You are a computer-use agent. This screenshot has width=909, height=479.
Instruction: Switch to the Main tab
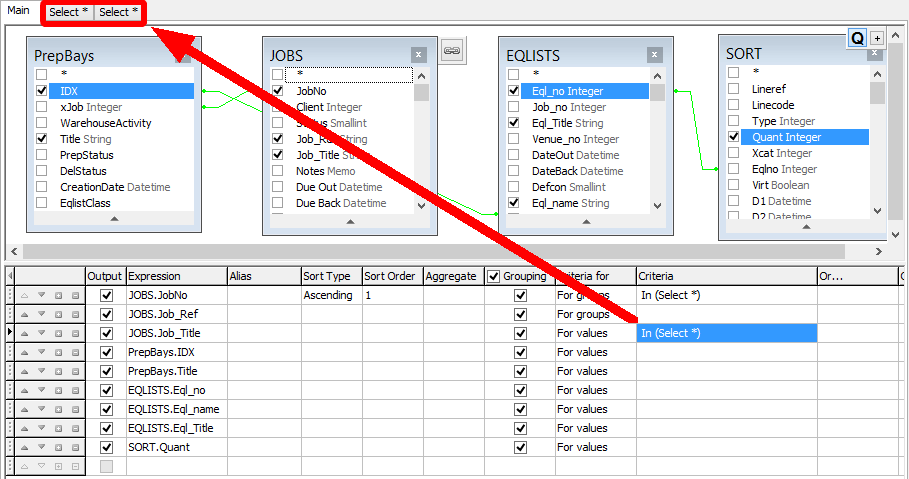(x=18, y=11)
